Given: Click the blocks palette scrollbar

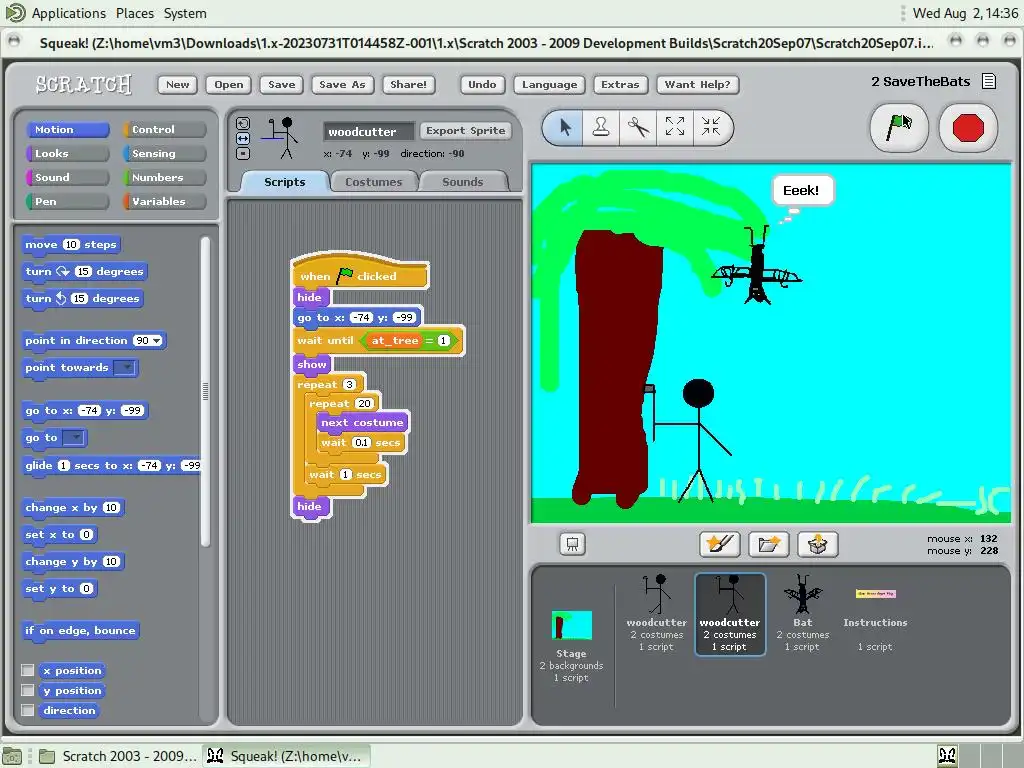Looking at the screenshot, I should [x=205, y=391].
